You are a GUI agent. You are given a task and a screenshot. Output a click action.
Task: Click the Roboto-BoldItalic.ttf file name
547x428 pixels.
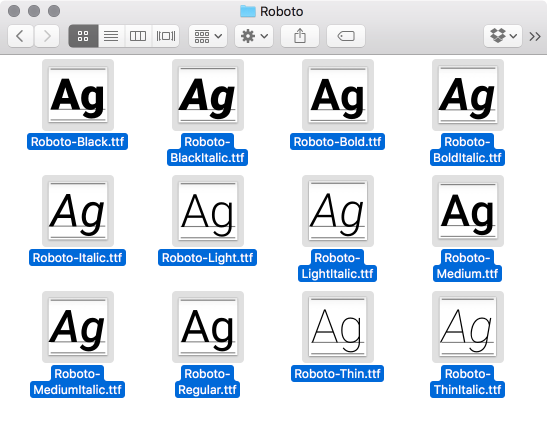pyautogui.click(x=467, y=150)
